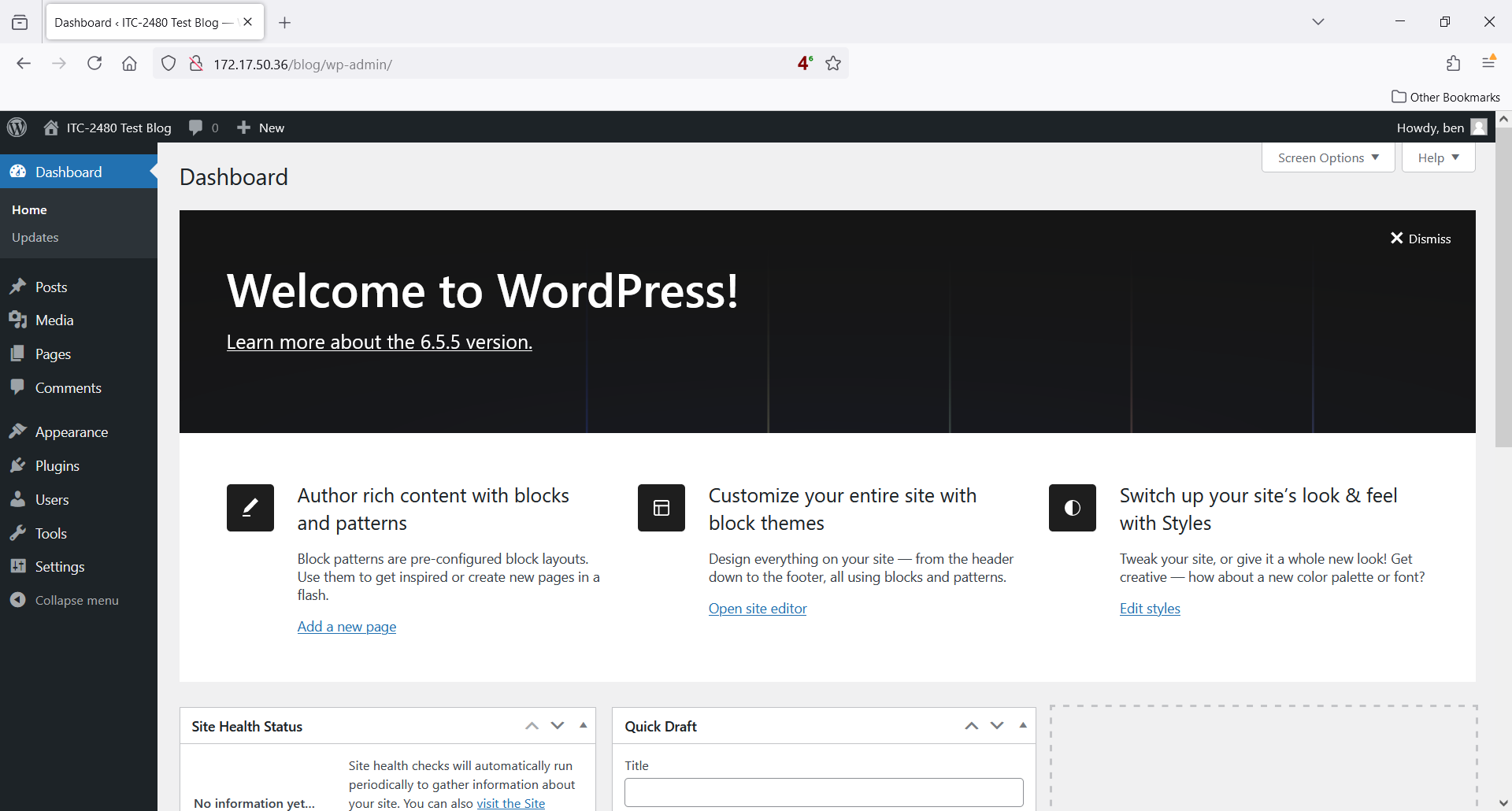Expand the Screen Options dropdown
Screen dimensions: 1512x811
[1328, 157]
